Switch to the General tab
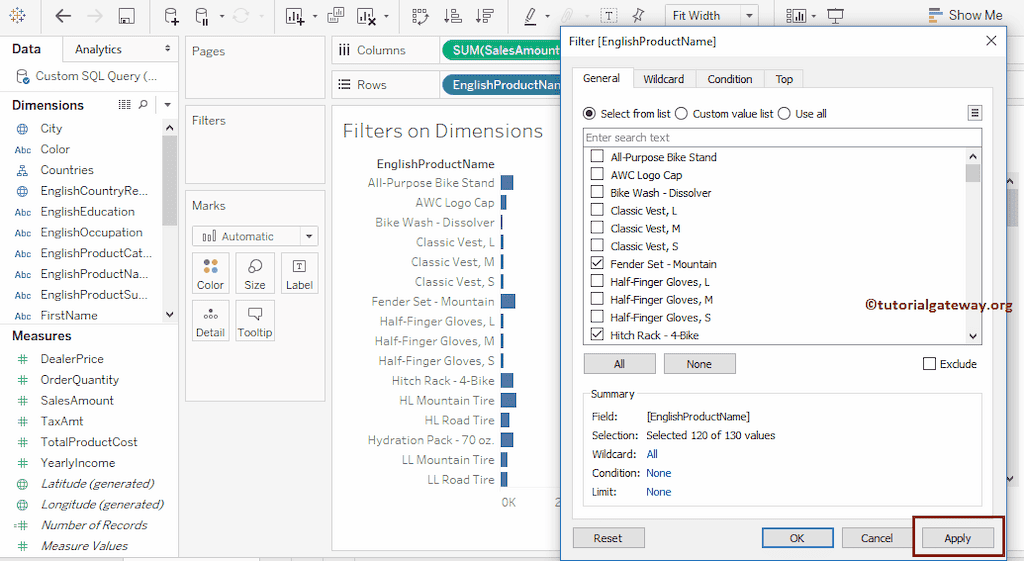 click(x=601, y=78)
